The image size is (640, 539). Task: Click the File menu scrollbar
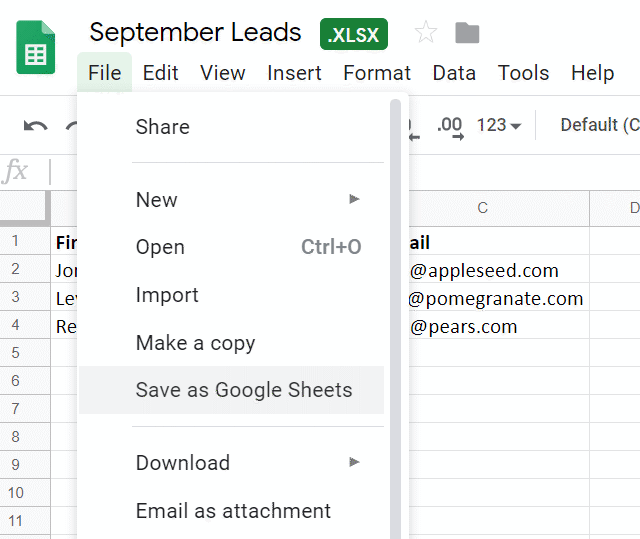click(x=395, y=318)
